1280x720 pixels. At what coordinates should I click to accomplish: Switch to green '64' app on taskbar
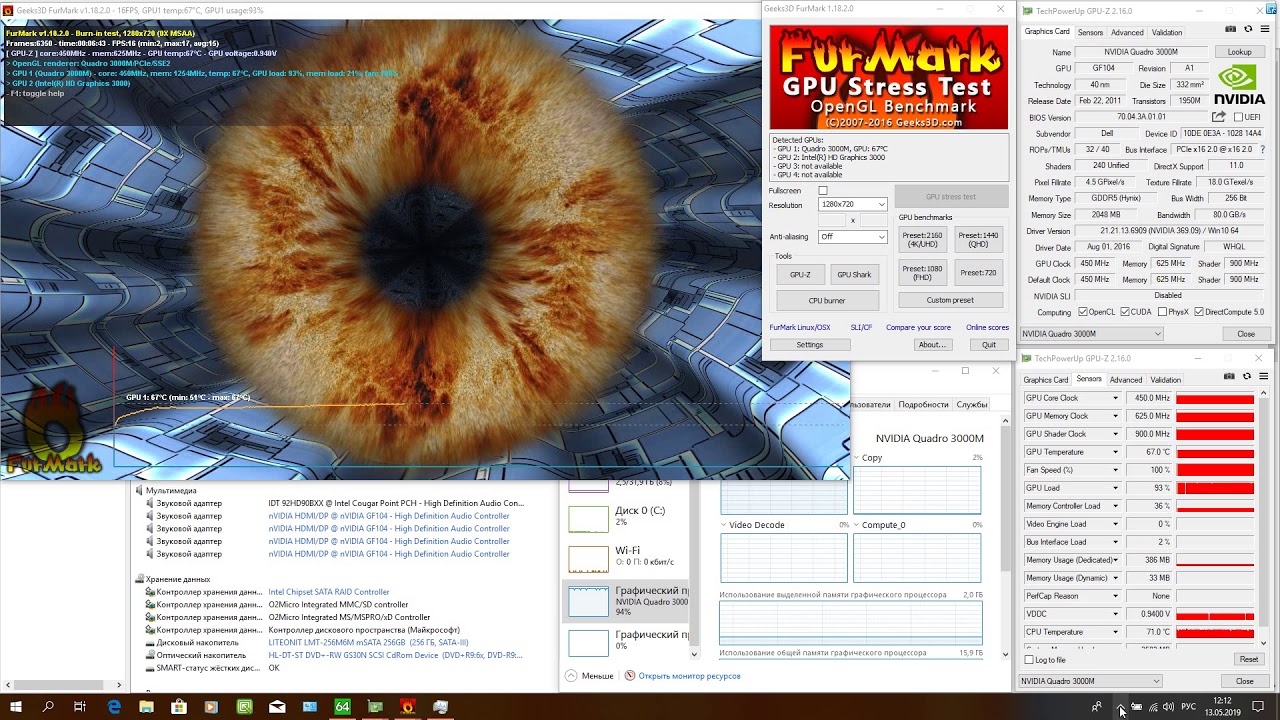pyautogui.click(x=342, y=707)
